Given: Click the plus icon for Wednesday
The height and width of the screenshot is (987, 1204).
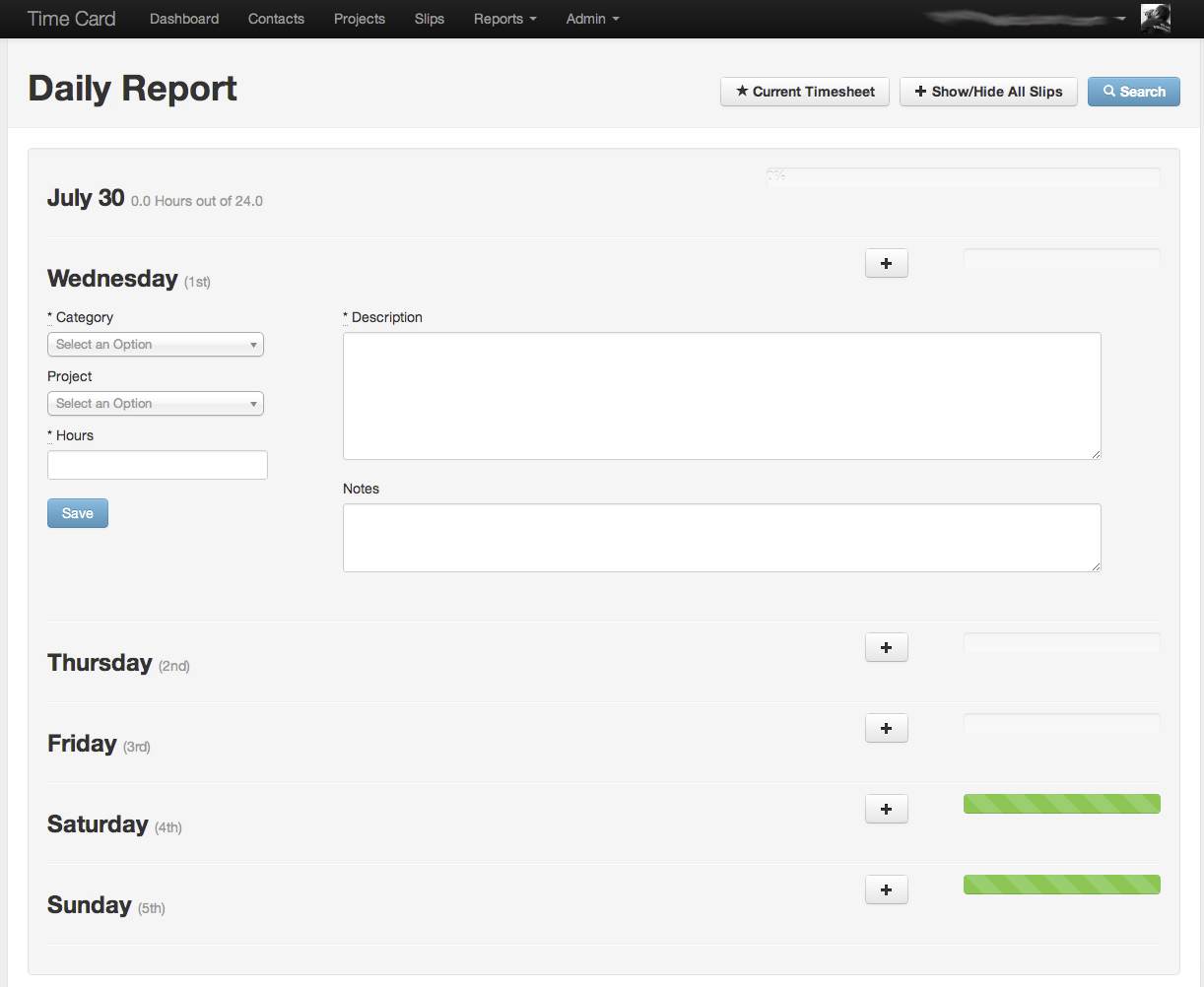Looking at the screenshot, I should pyautogui.click(x=886, y=264).
